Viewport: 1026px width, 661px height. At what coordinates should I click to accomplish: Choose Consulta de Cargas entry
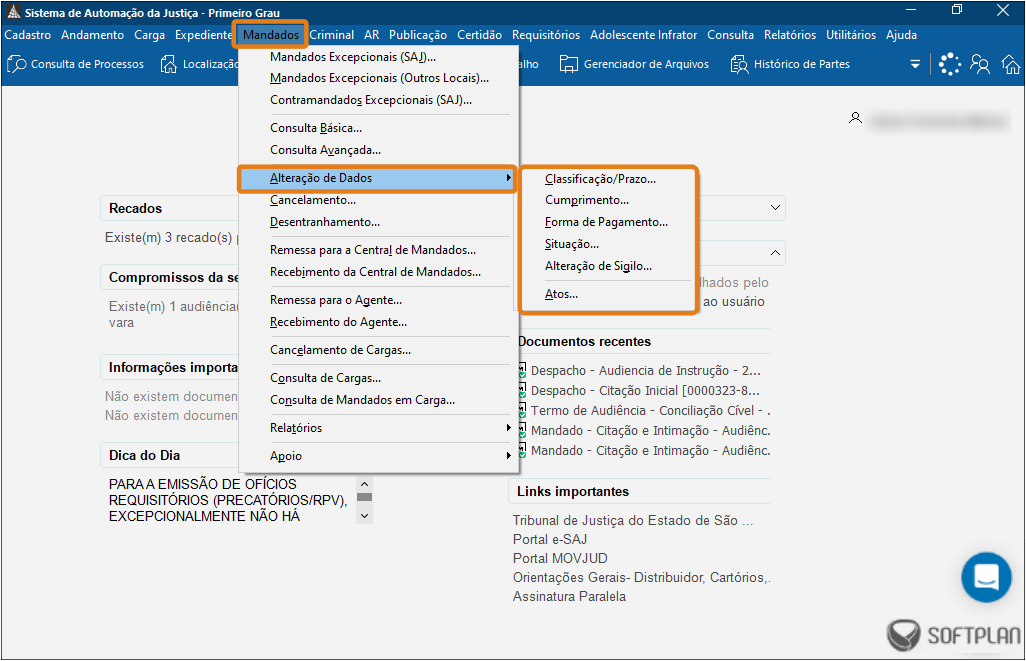click(x=378, y=378)
